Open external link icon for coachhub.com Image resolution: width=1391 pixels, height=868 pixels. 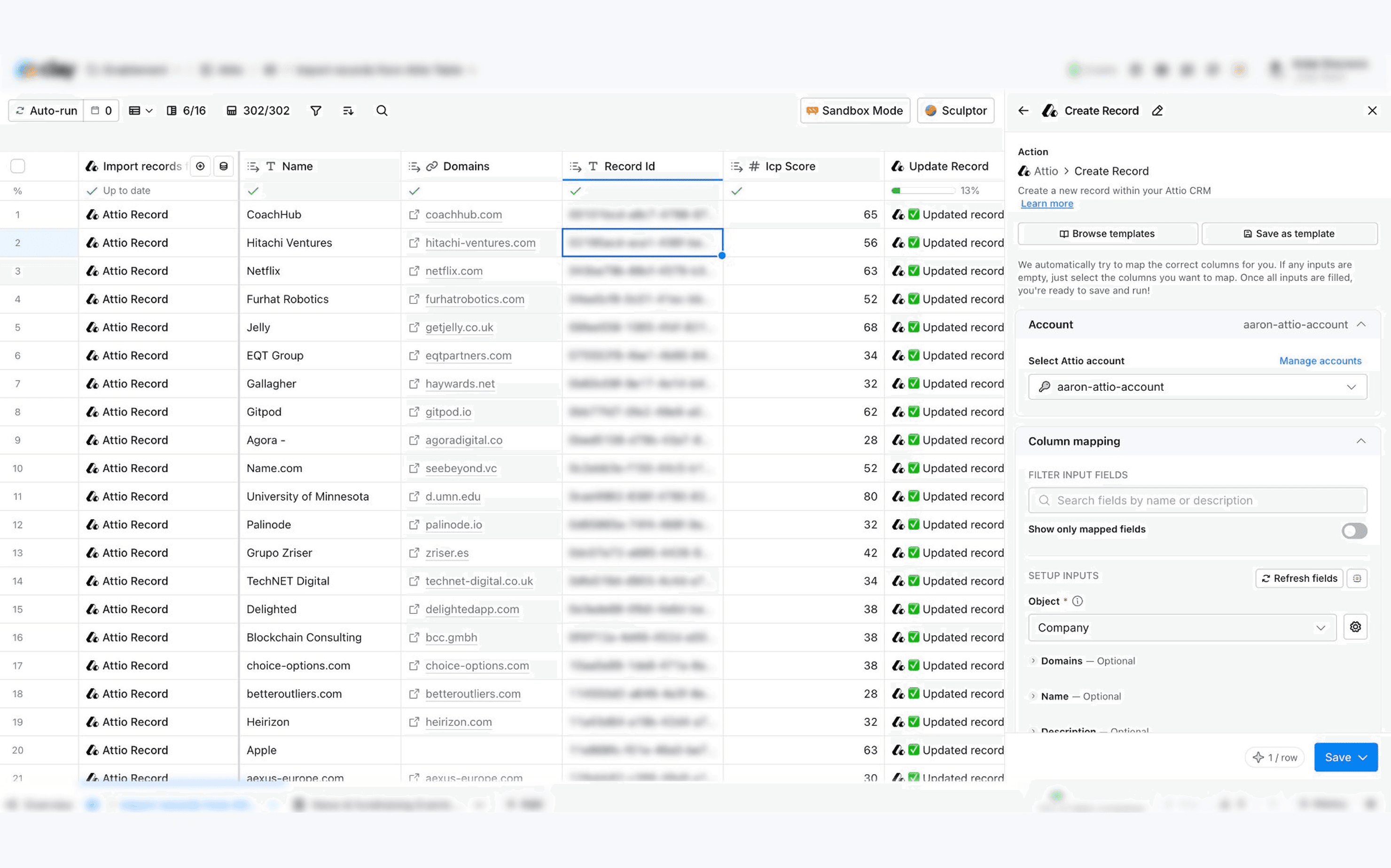[x=414, y=215]
